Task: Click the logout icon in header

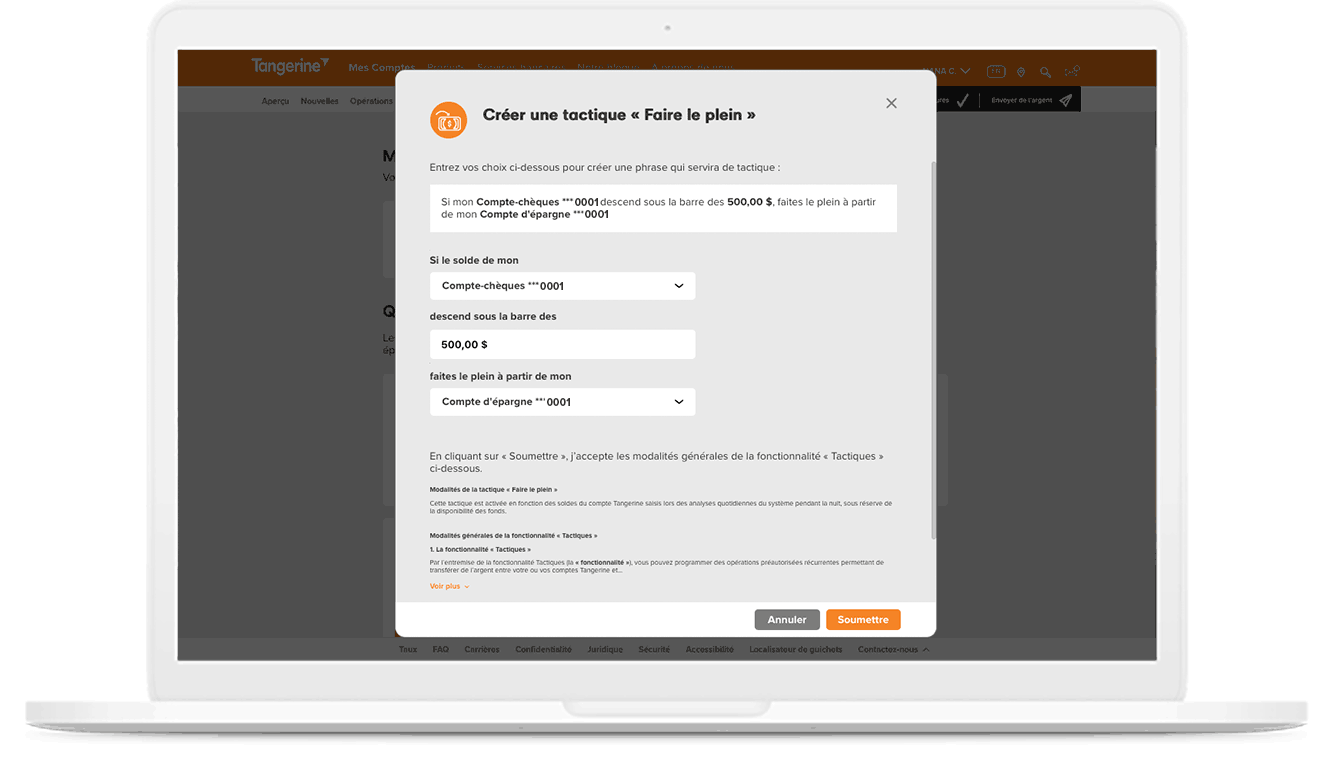Action: (1072, 71)
